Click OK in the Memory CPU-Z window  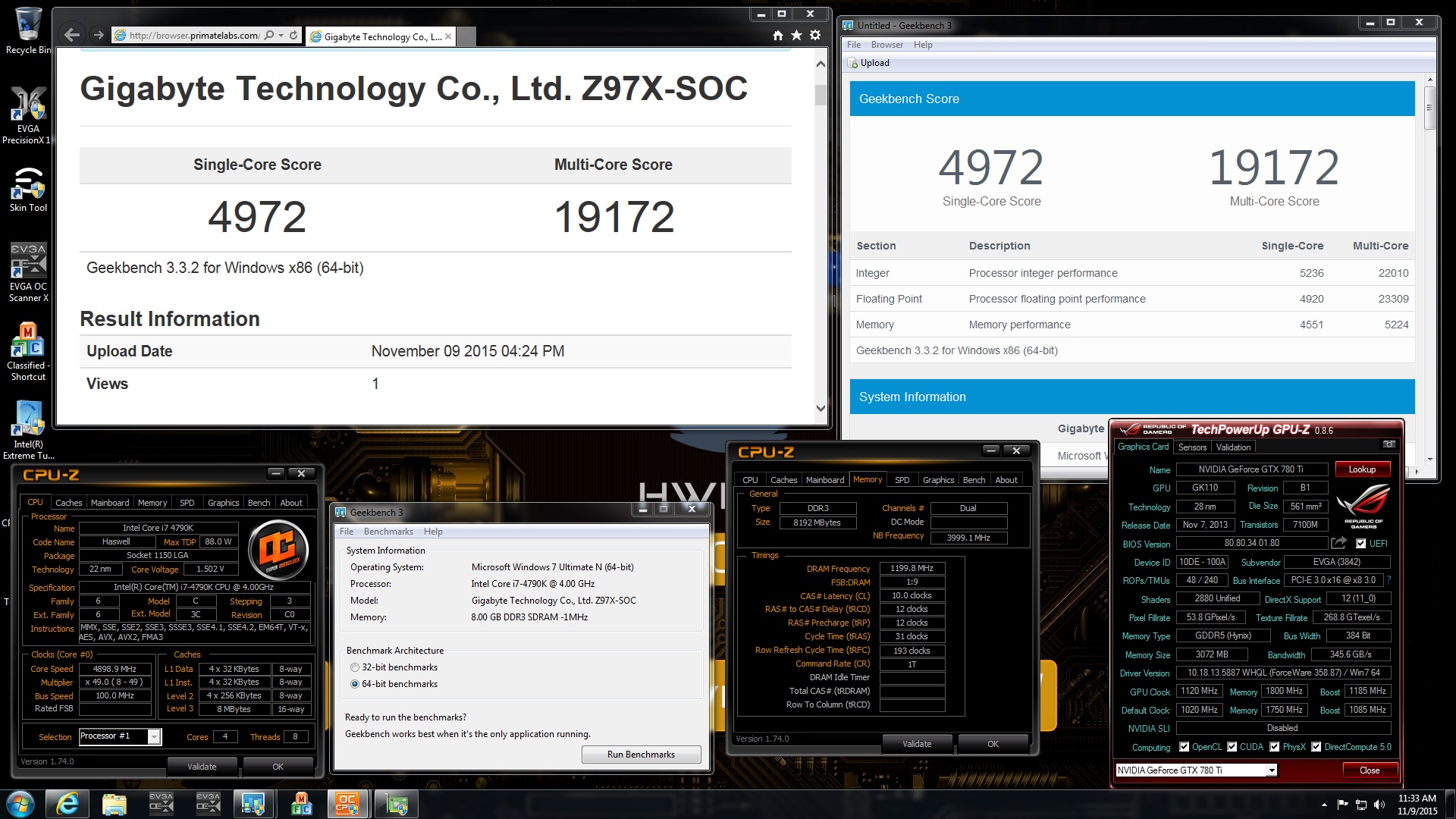(993, 744)
